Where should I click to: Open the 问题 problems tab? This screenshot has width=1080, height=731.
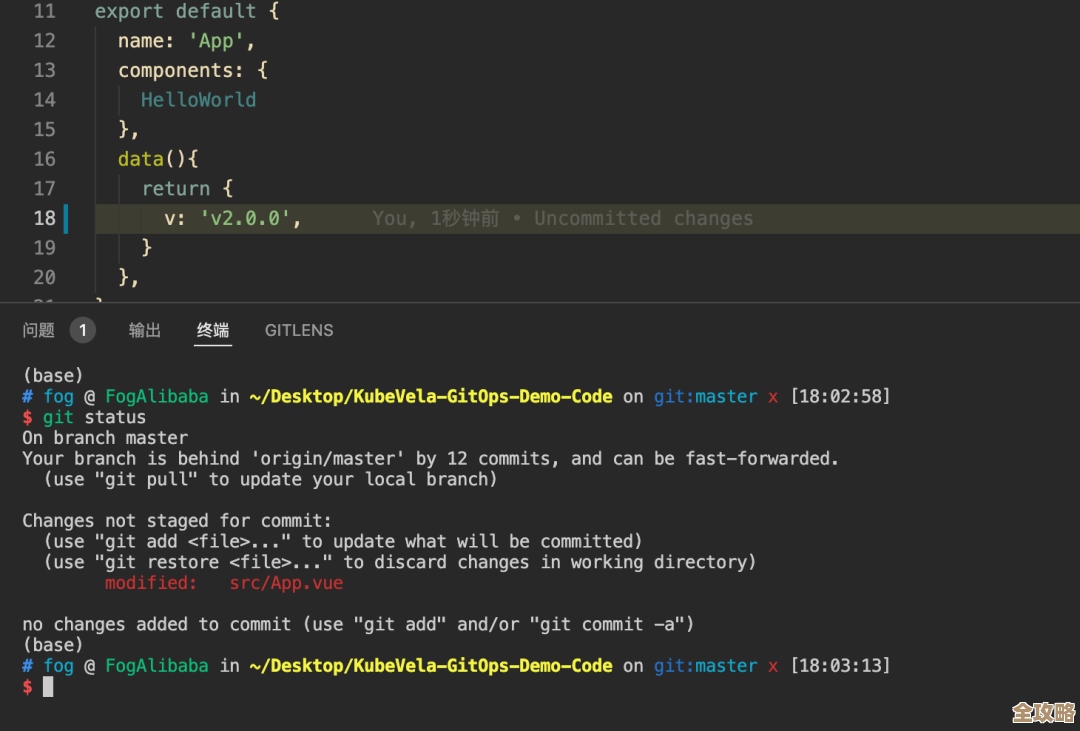(x=39, y=330)
